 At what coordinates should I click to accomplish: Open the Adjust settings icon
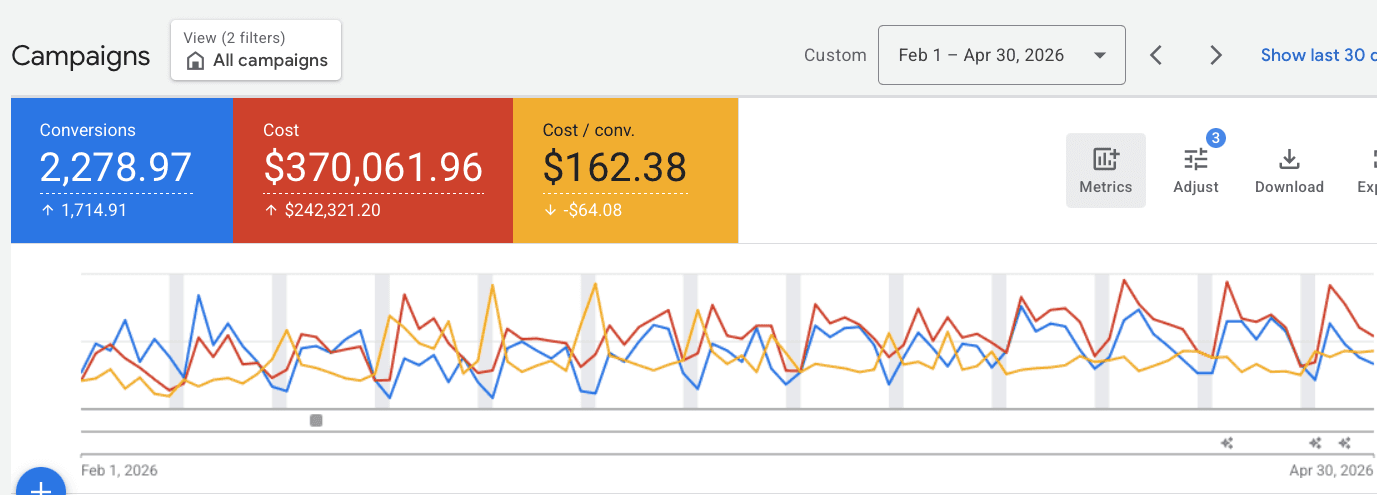pos(1196,170)
